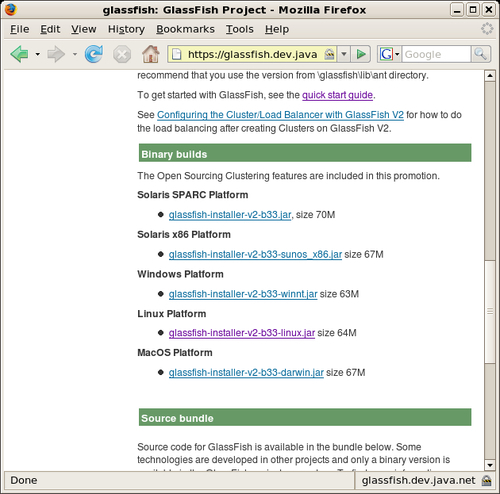500x494 pixels.
Task: Click the Source bundle section header
Action: click(x=305, y=417)
